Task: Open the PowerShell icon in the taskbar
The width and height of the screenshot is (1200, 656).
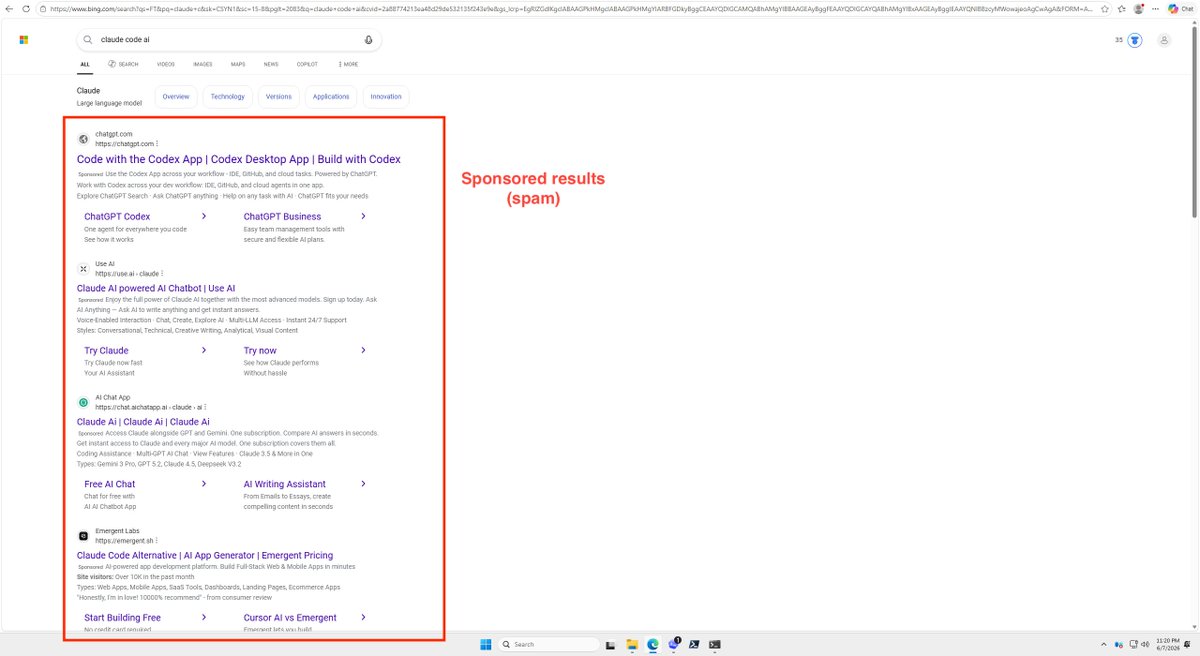Action: point(694,644)
